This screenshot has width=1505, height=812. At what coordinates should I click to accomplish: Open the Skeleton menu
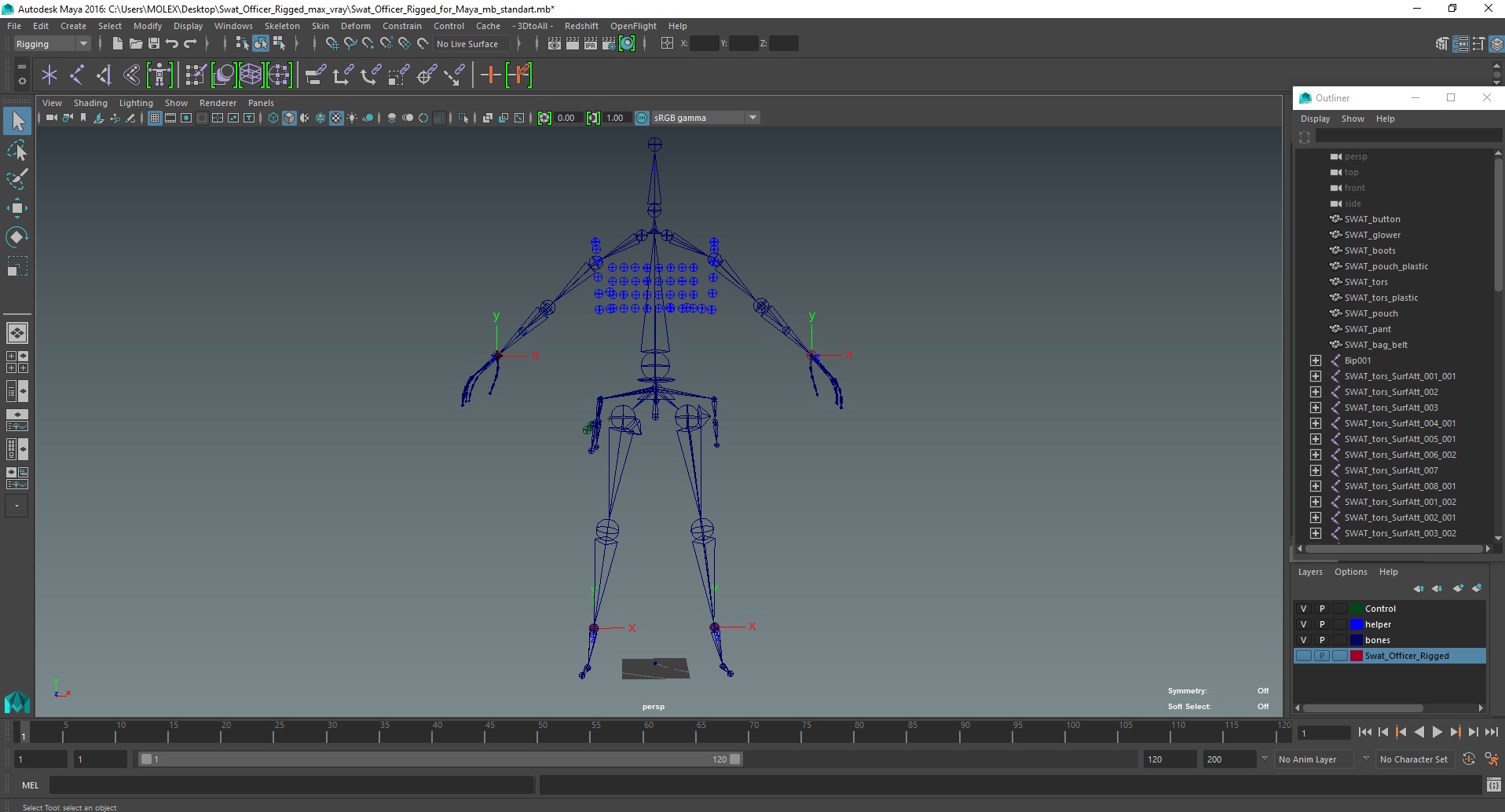pos(282,26)
